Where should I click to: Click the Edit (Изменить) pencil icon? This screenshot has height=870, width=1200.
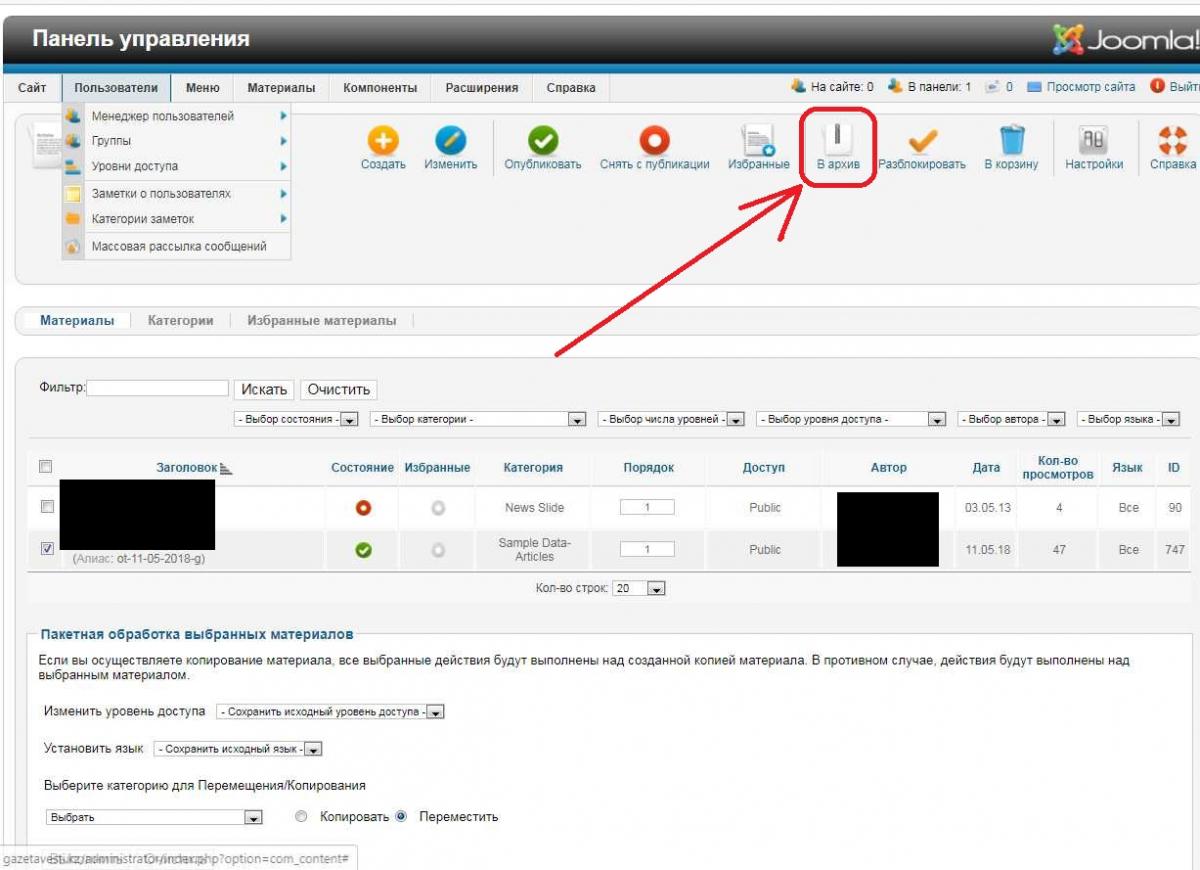[450, 141]
